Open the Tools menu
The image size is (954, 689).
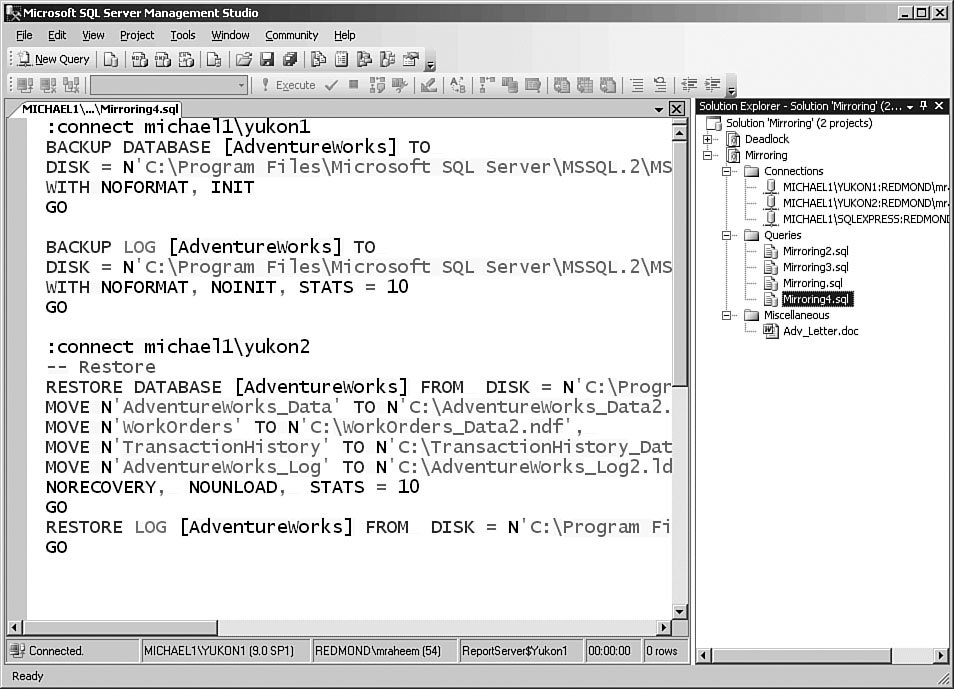pyautogui.click(x=183, y=35)
